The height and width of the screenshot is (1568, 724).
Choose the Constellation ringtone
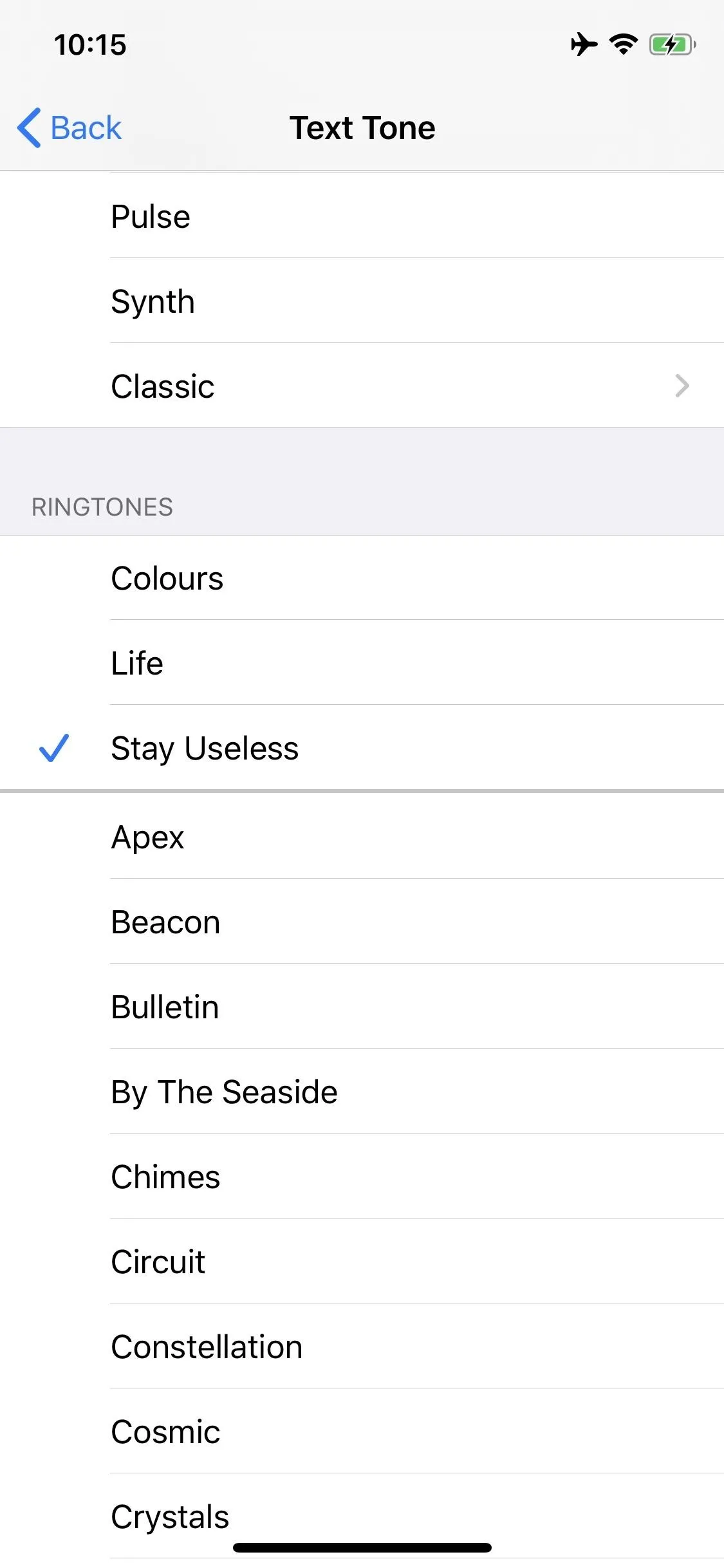pyautogui.click(x=362, y=1347)
